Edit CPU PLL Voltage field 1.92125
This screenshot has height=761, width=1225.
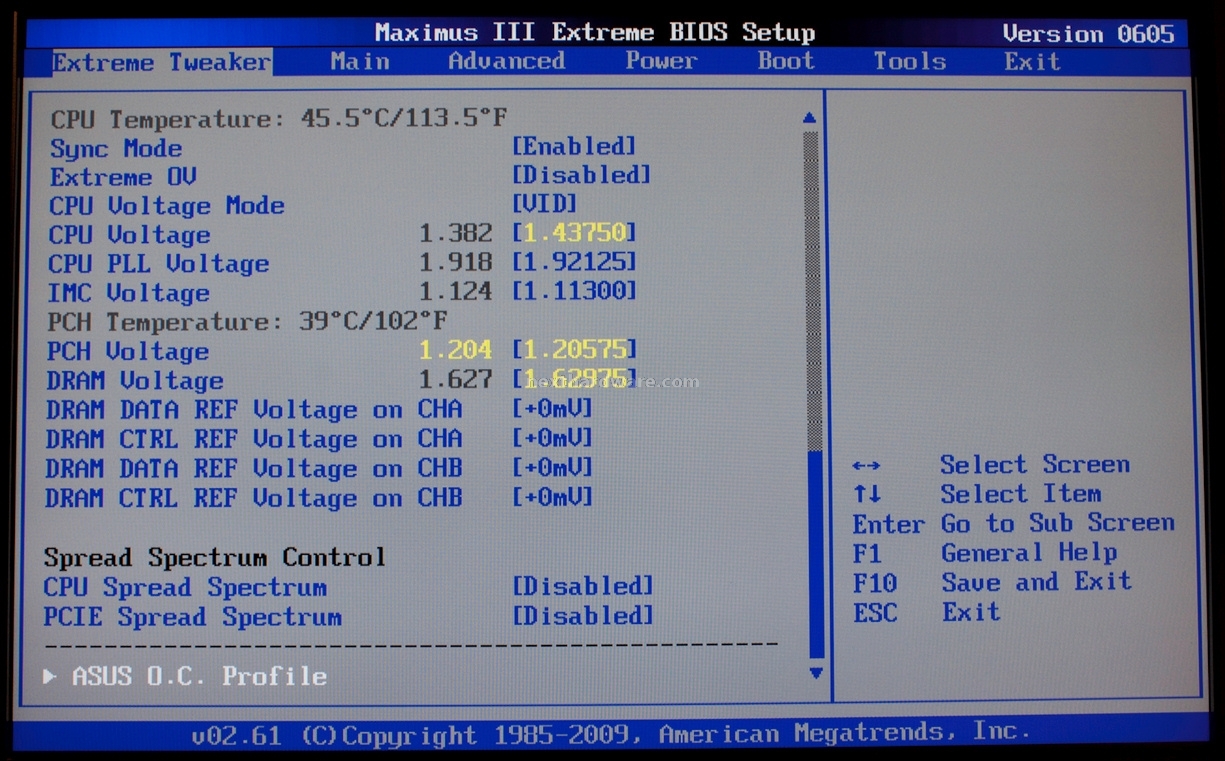coord(574,262)
